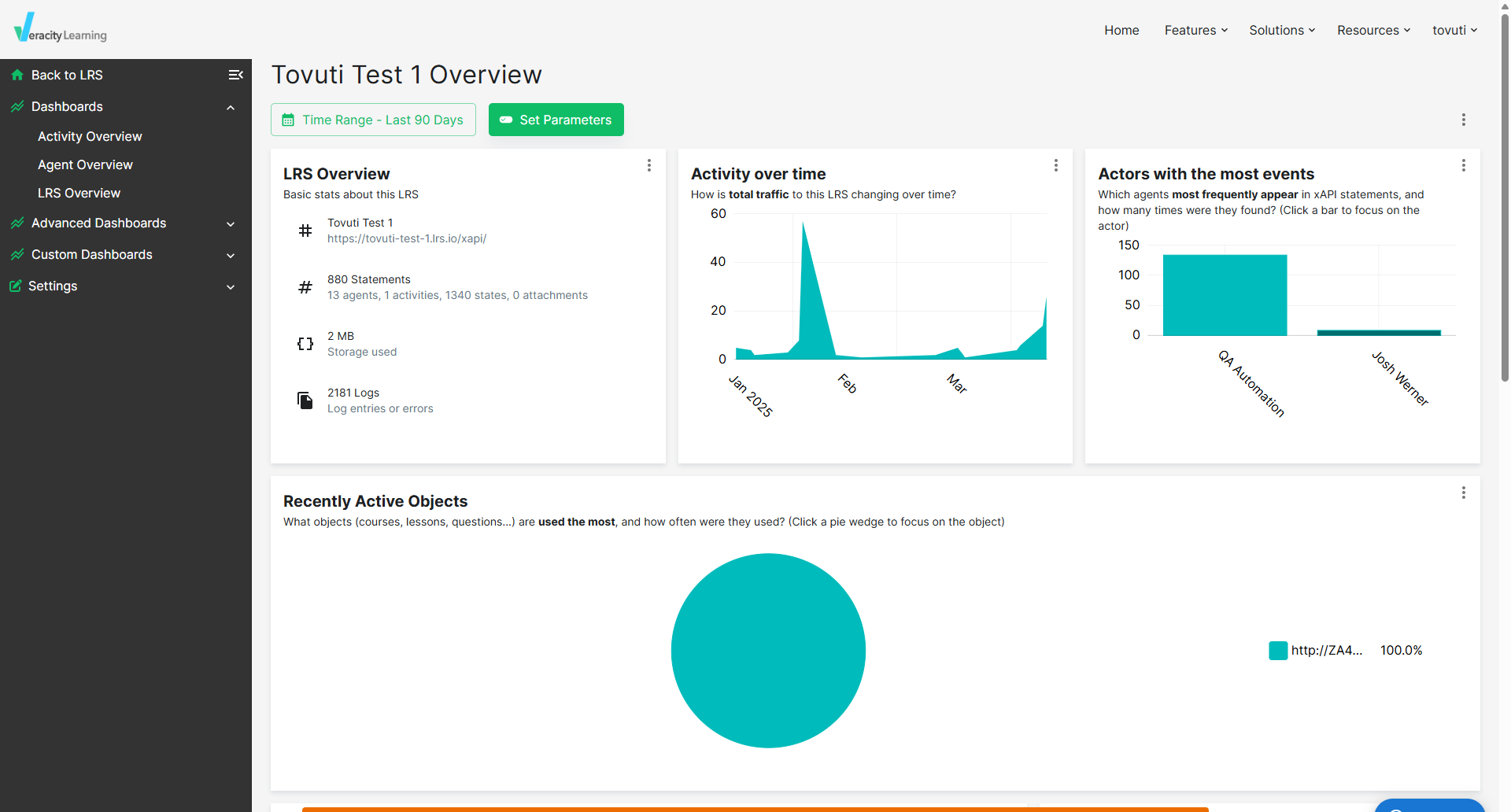
Task: Click the 2 MB storage used entry
Action: tap(362, 344)
